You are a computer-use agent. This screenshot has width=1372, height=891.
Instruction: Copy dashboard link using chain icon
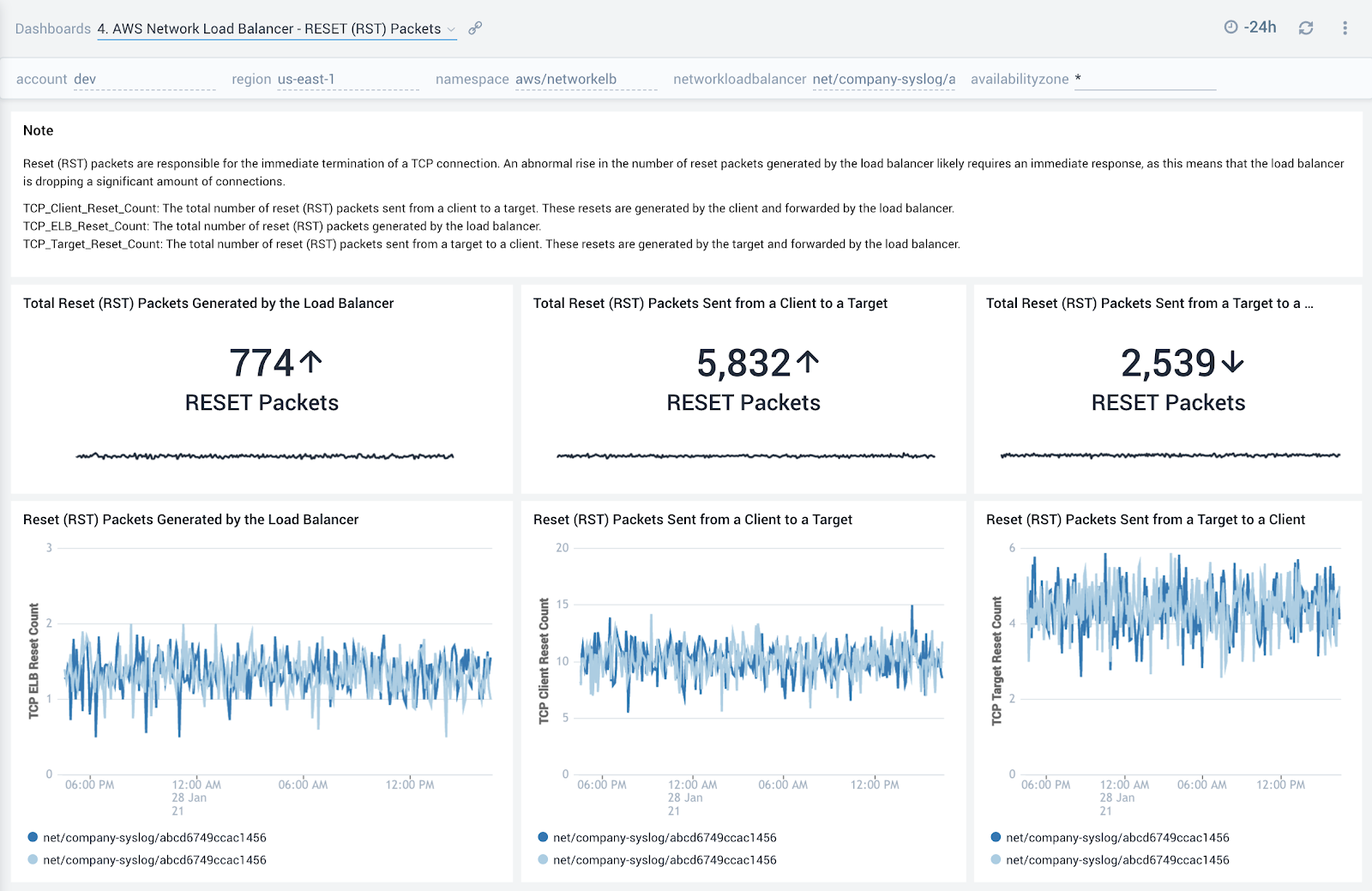(x=474, y=27)
